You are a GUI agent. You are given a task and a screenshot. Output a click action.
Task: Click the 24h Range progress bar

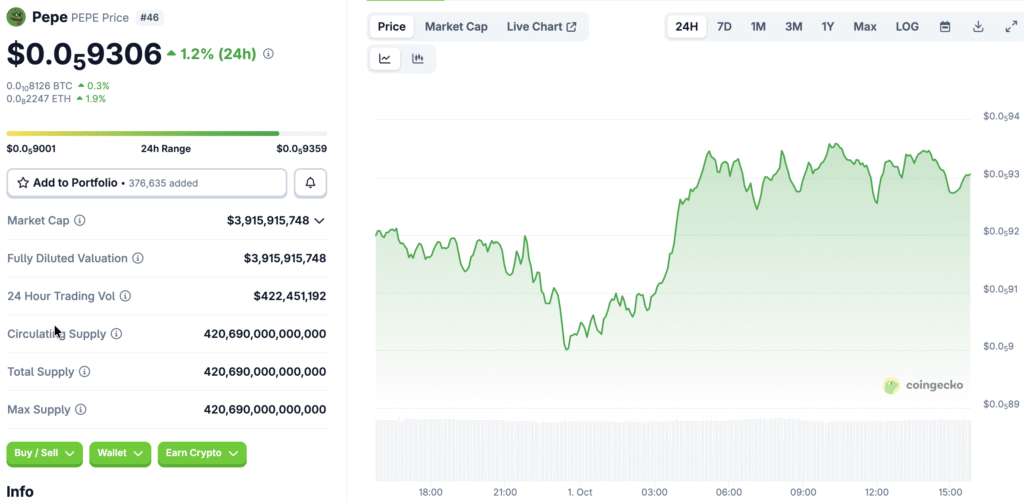pos(166,133)
